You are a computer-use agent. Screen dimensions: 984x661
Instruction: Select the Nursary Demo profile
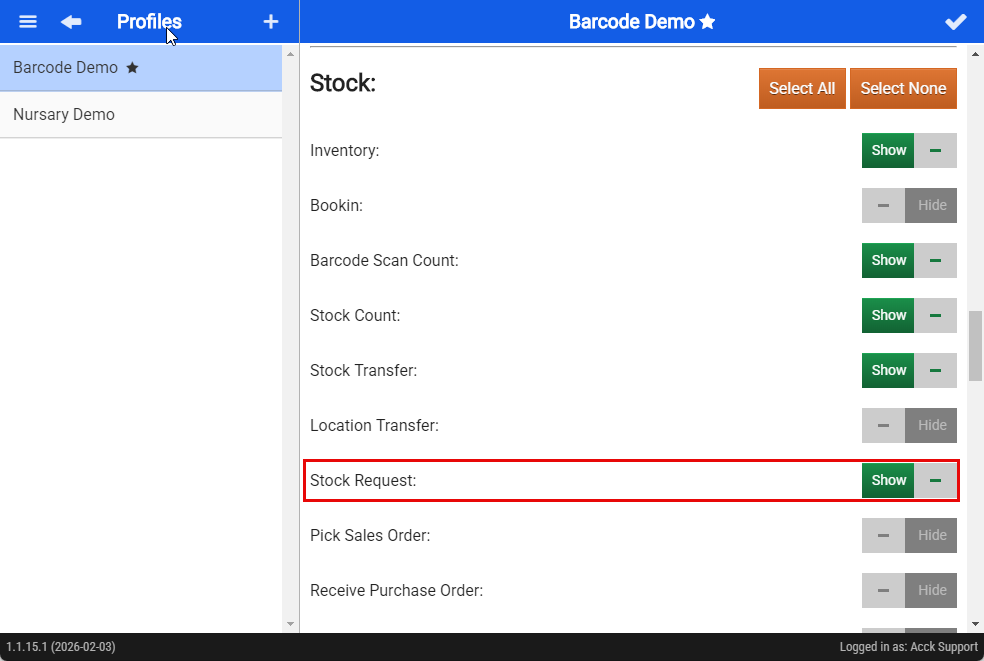click(64, 115)
